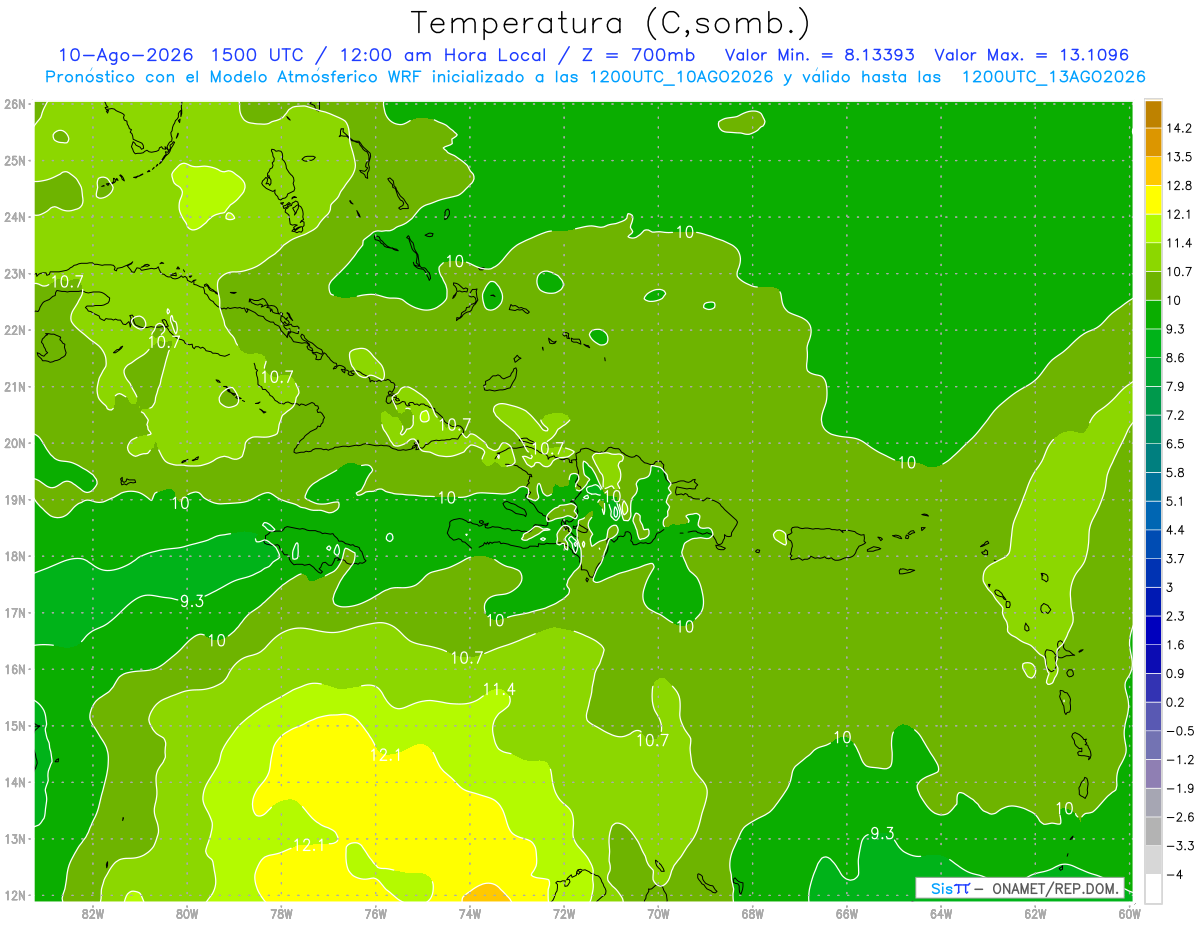Click the 82W longitude axis label

click(x=92, y=913)
